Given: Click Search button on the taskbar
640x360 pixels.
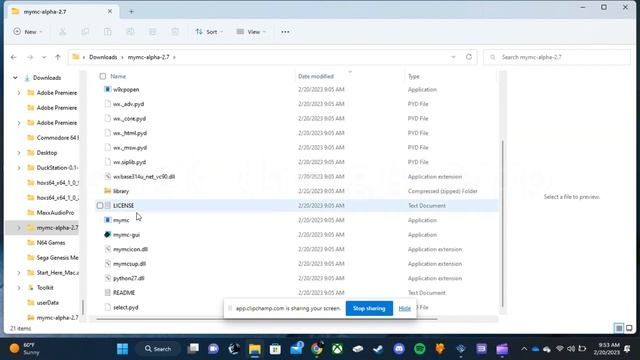Looking at the screenshot, I should [158, 349].
